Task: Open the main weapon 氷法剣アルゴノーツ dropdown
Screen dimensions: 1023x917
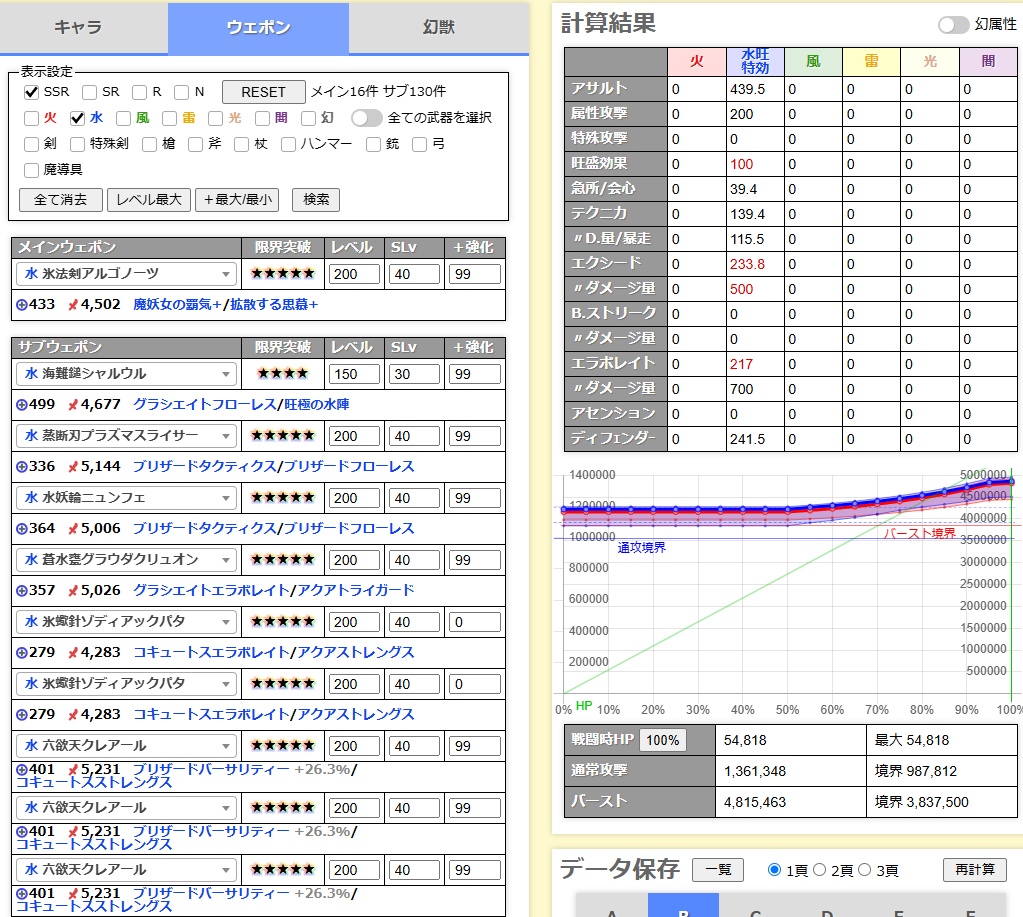Action: (126, 274)
